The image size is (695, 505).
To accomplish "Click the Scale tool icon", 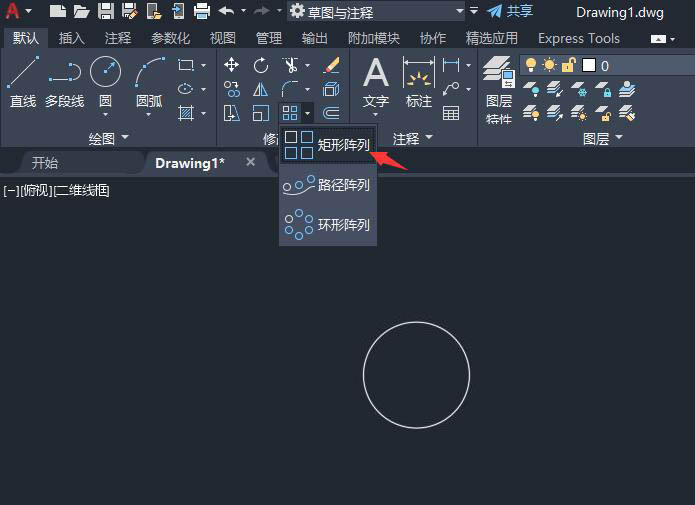I will point(261,114).
